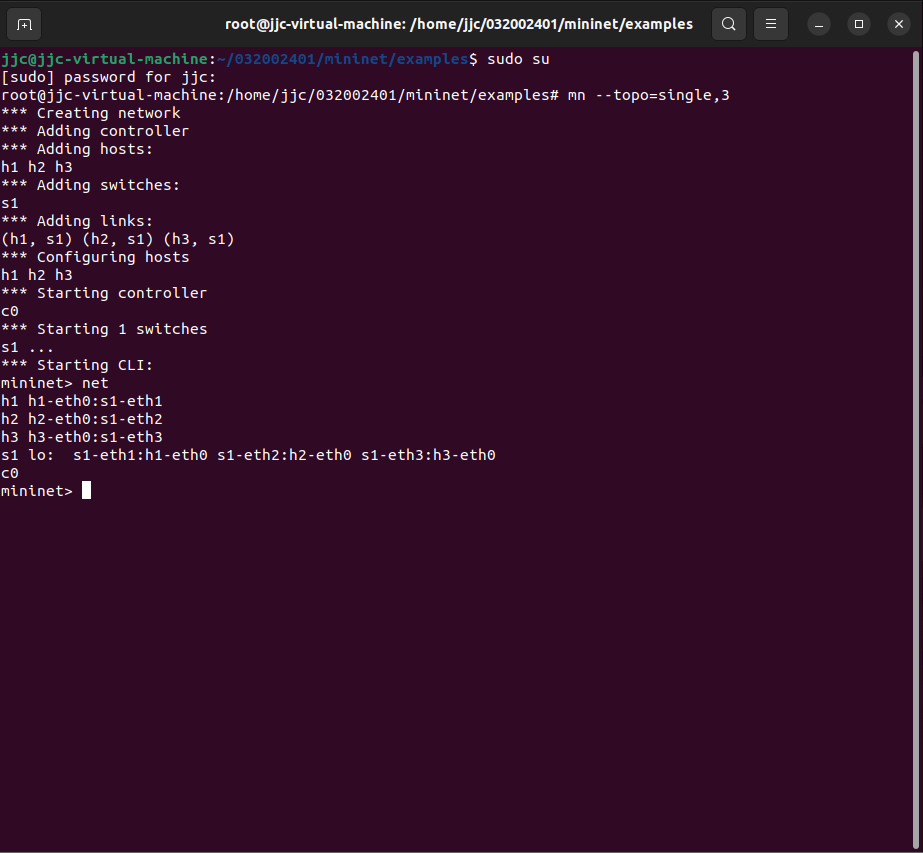Close the terminal window
This screenshot has width=923, height=853.
899,24
